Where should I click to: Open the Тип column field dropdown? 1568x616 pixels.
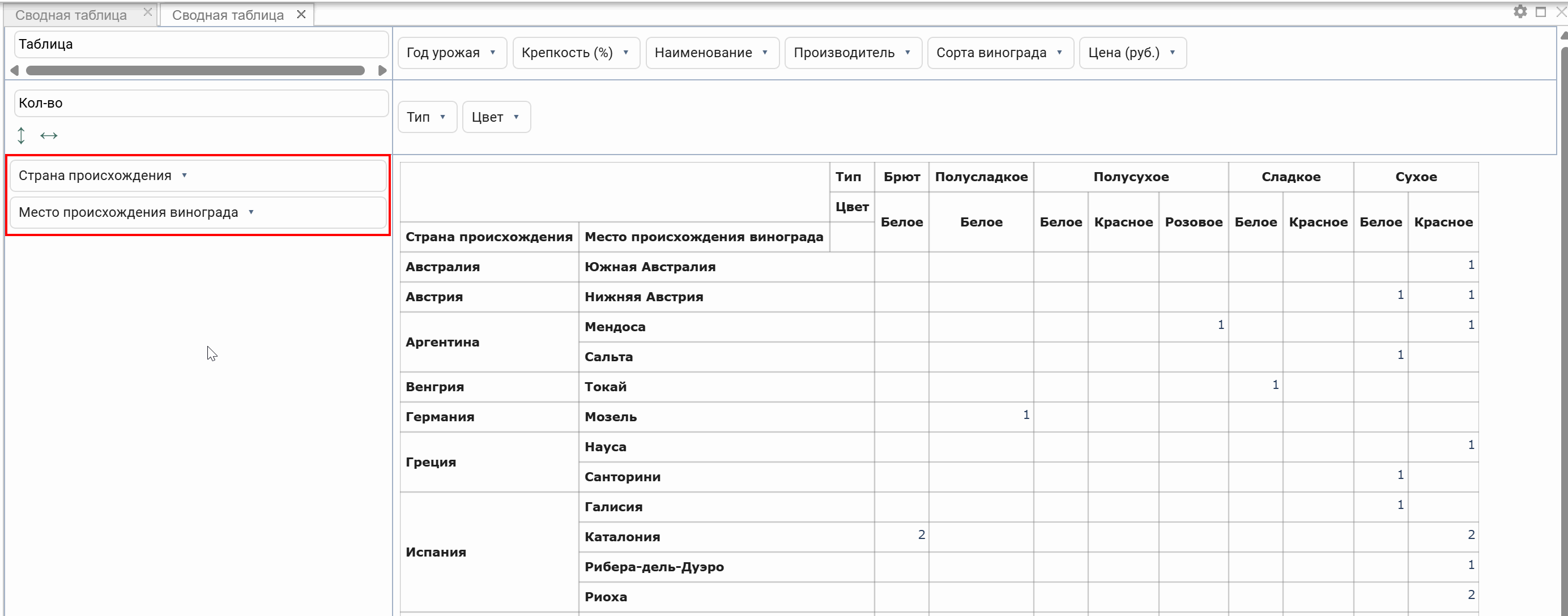click(x=442, y=117)
